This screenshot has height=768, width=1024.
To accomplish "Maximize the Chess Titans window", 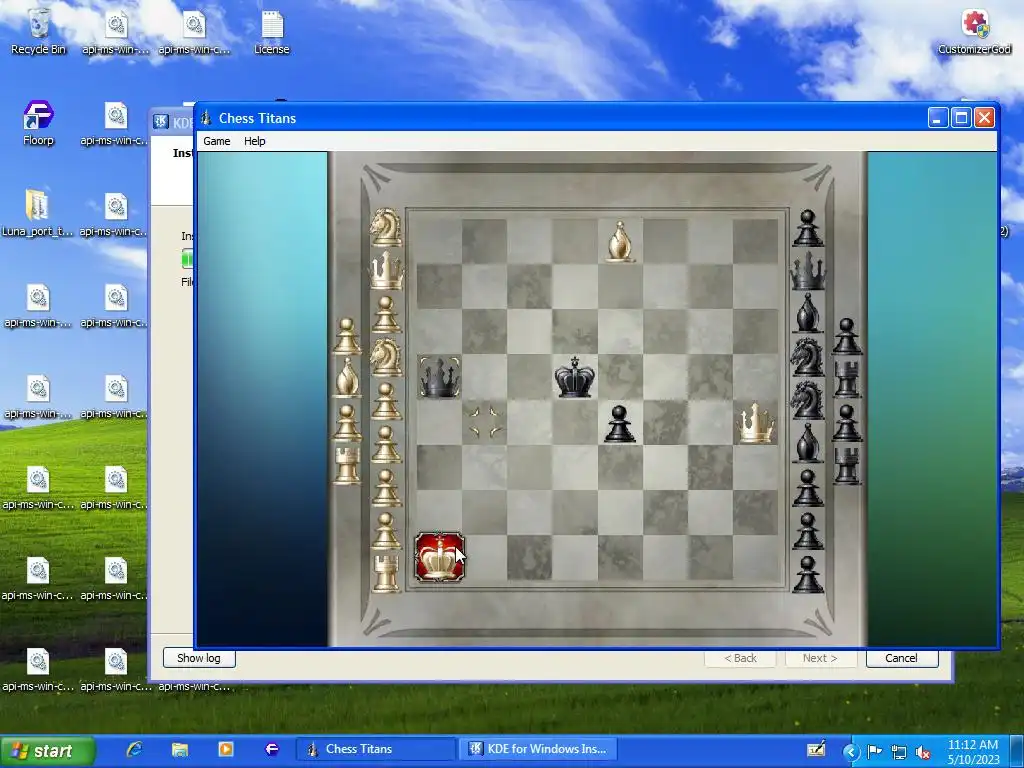I will (x=961, y=118).
